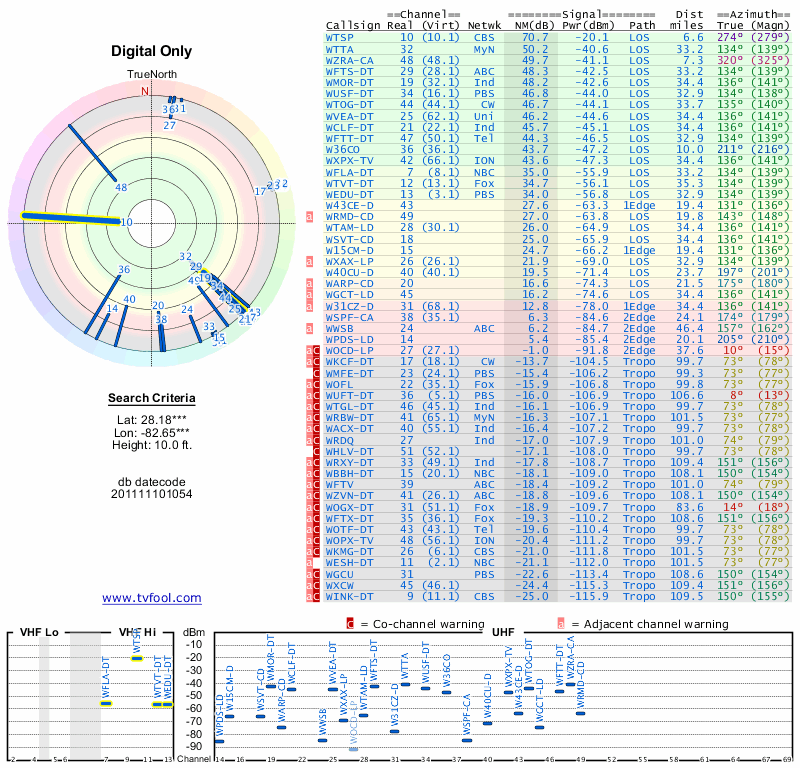800x768 pixels.
Task: Click the red N TrueNorth marker on radar
Action: (145, 91)
